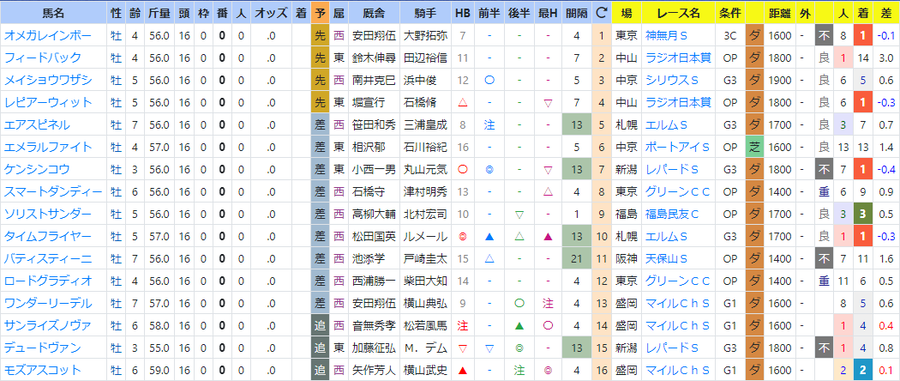Click the 59.0 weight cell for モズアスコット
This screenshot has height=381, width=900.
tap(158, 370)
